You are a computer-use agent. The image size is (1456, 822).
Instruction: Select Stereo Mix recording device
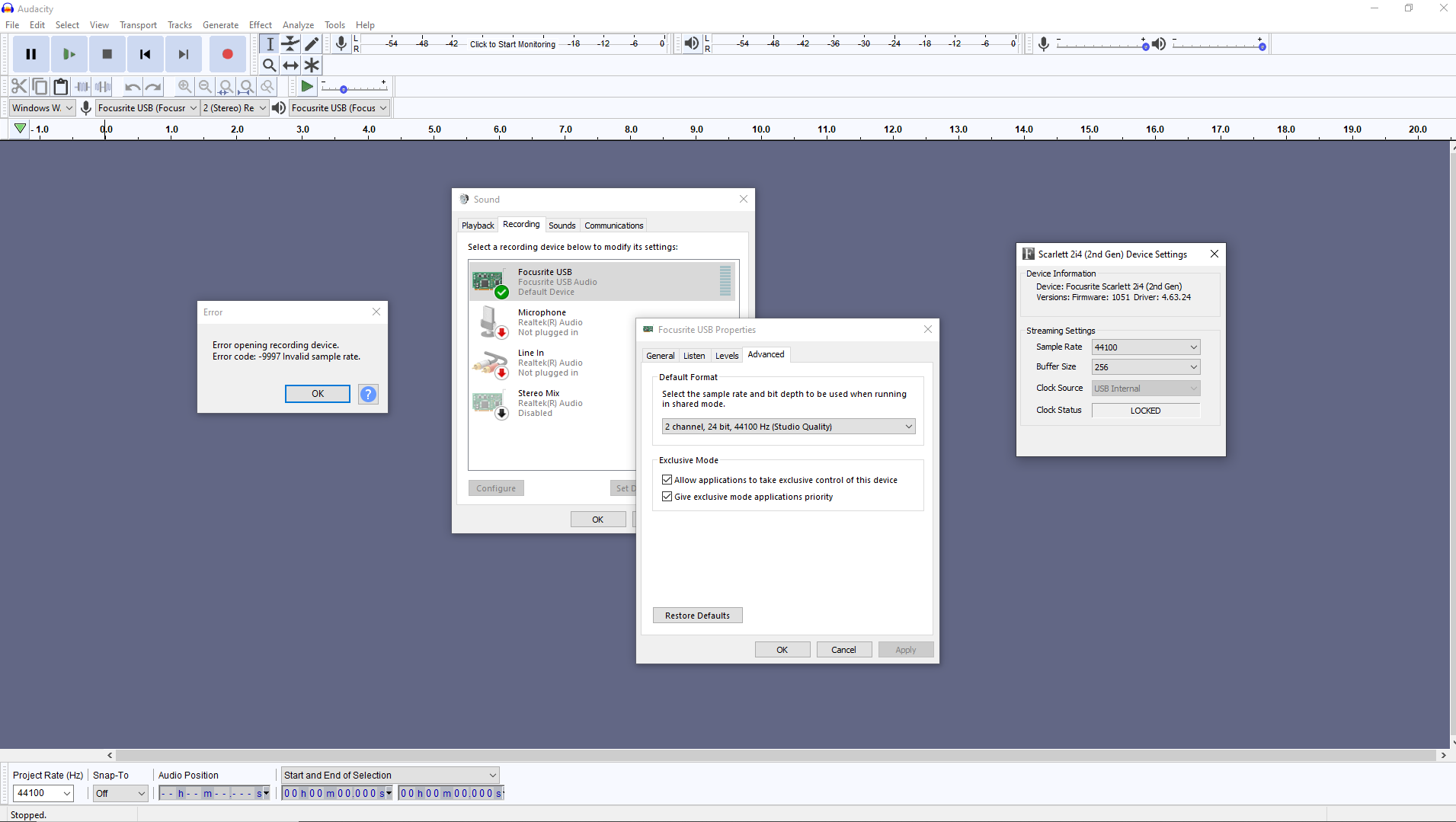pyautogui.click(x=552, y=403)
